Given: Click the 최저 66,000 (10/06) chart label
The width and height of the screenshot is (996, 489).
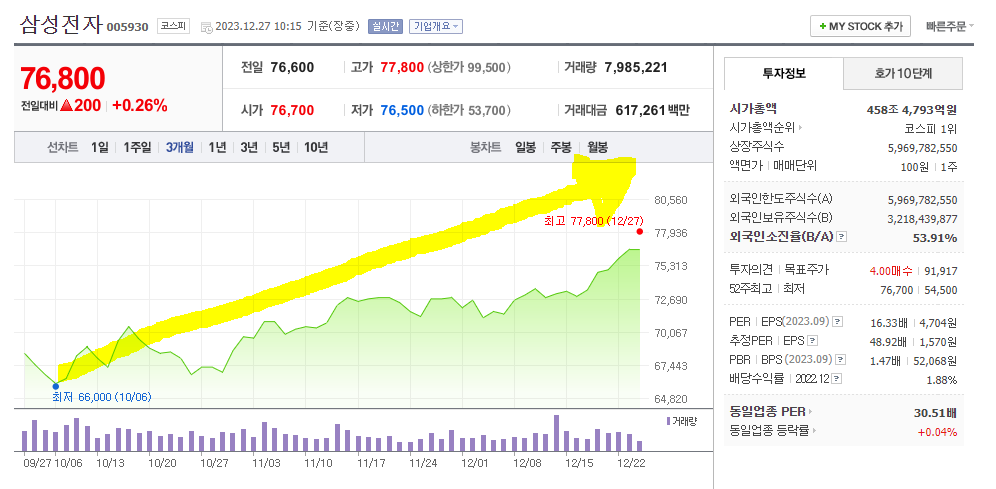Looking at the screenshot, I should point(102,398).
